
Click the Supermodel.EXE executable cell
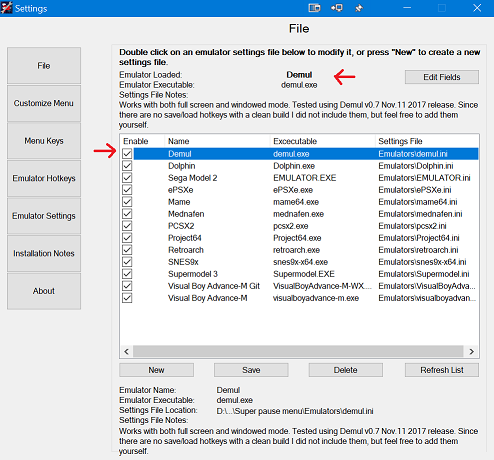tap(304, 274)
